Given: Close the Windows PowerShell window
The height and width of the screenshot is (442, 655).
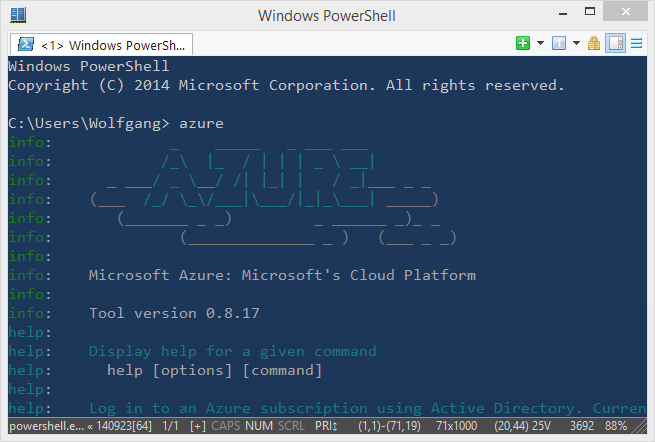Looking at the screenshot, I should click(x=625, y=12).
